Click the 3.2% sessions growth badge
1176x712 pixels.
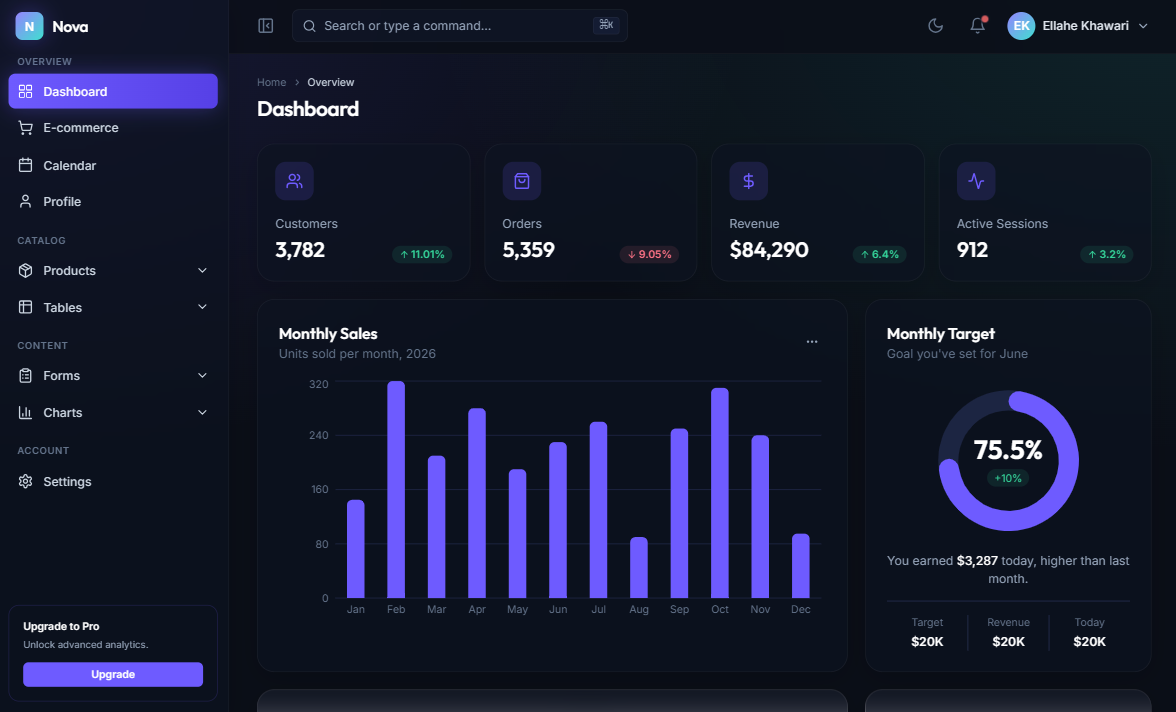(x=1107, y=254)
